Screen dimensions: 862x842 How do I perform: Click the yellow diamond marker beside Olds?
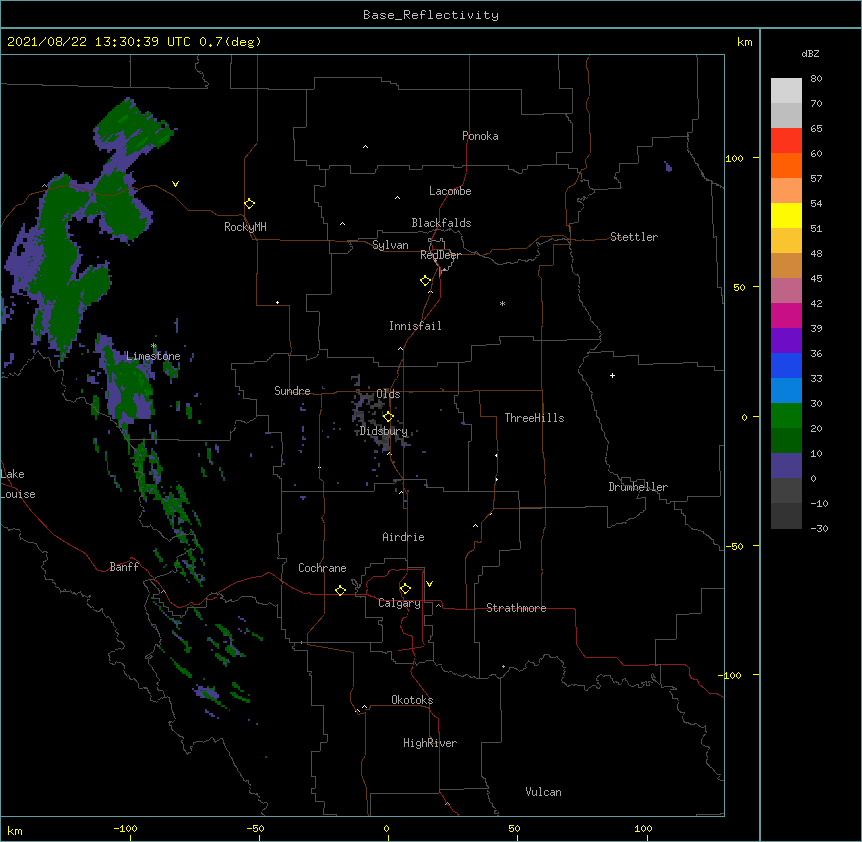pyautogui.click(x=388, y=417)
